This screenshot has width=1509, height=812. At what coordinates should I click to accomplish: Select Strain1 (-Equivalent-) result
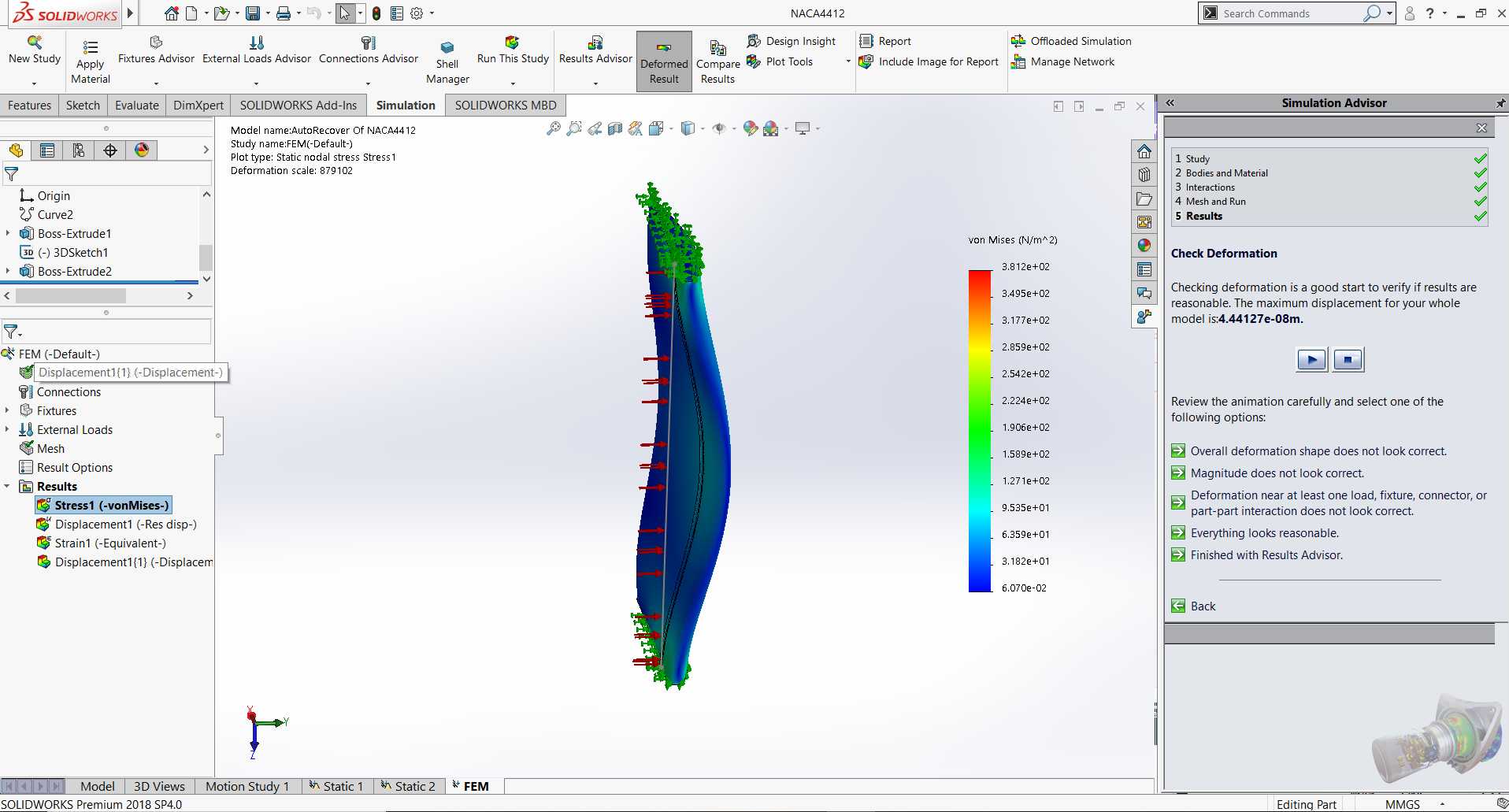coord(102,543)
